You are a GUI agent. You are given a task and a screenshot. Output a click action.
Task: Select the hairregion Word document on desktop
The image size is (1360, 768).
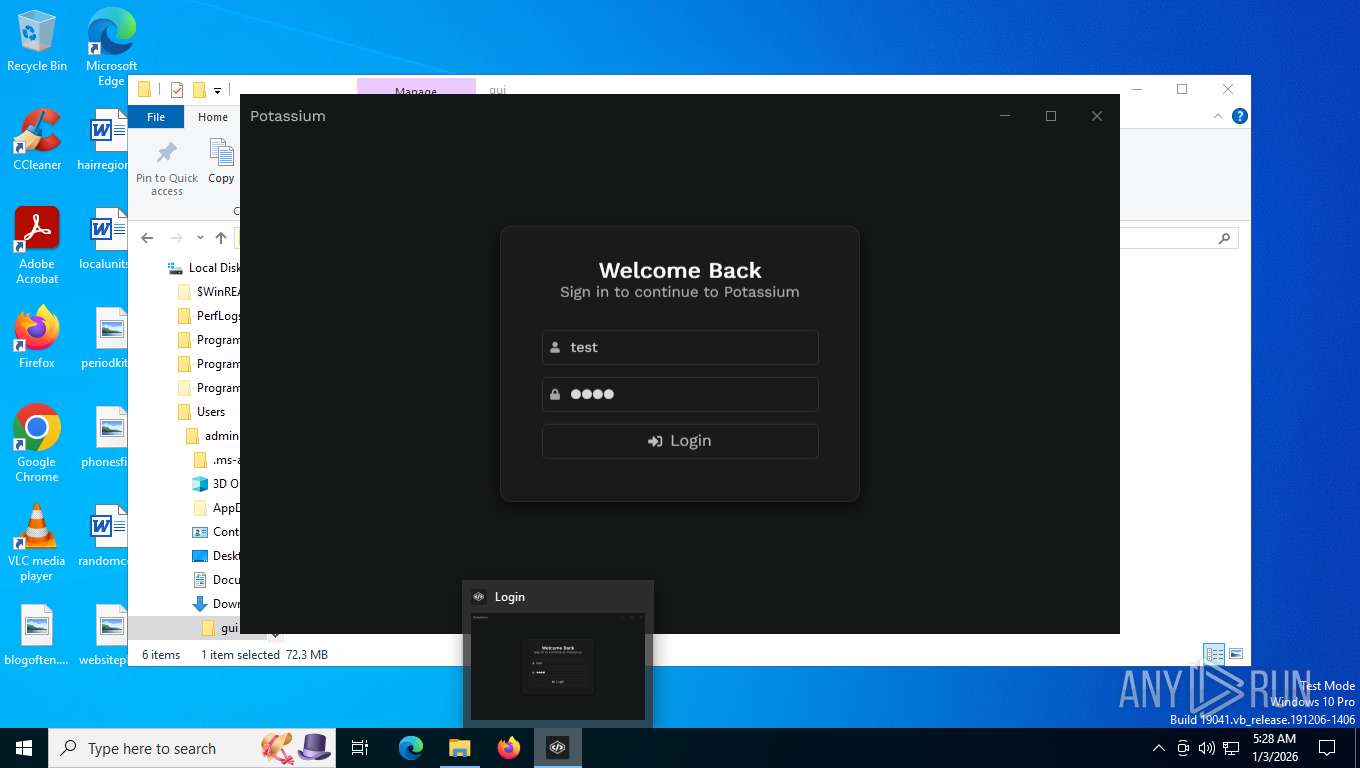(x=103, y=140)
